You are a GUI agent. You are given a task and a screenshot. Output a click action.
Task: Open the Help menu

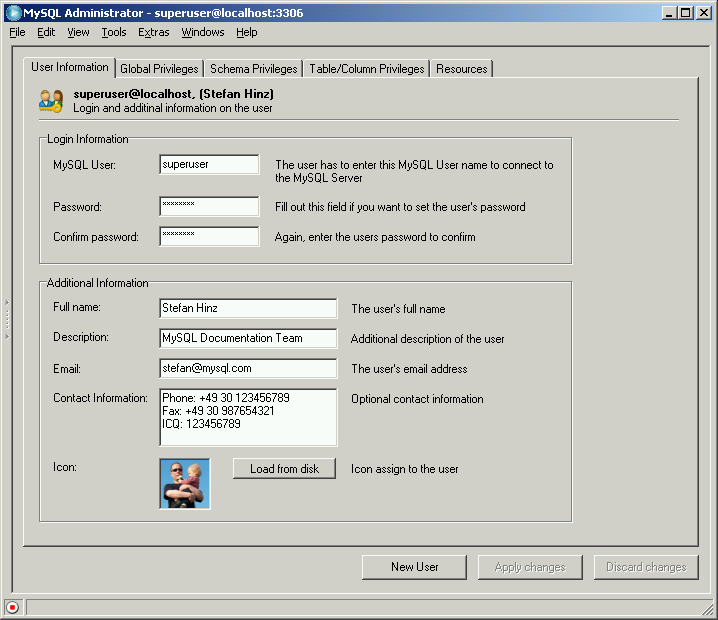(247, 32)
